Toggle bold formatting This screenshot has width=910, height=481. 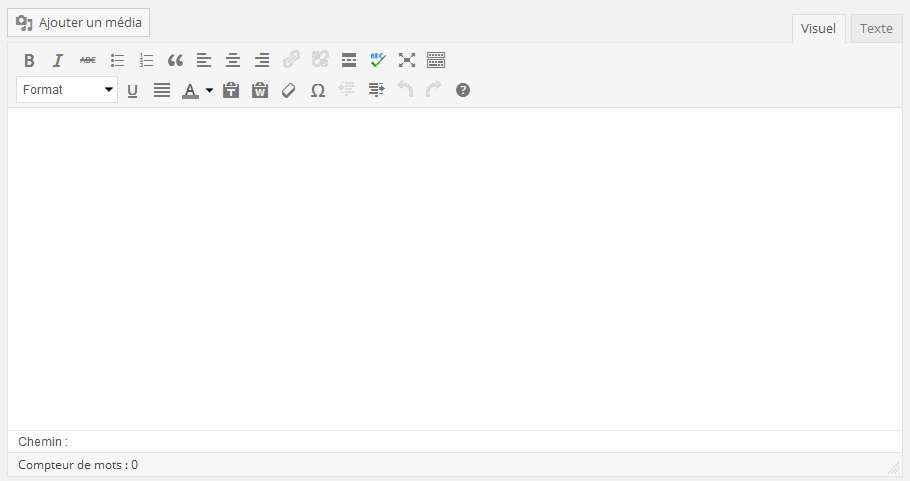coord(29,60)
